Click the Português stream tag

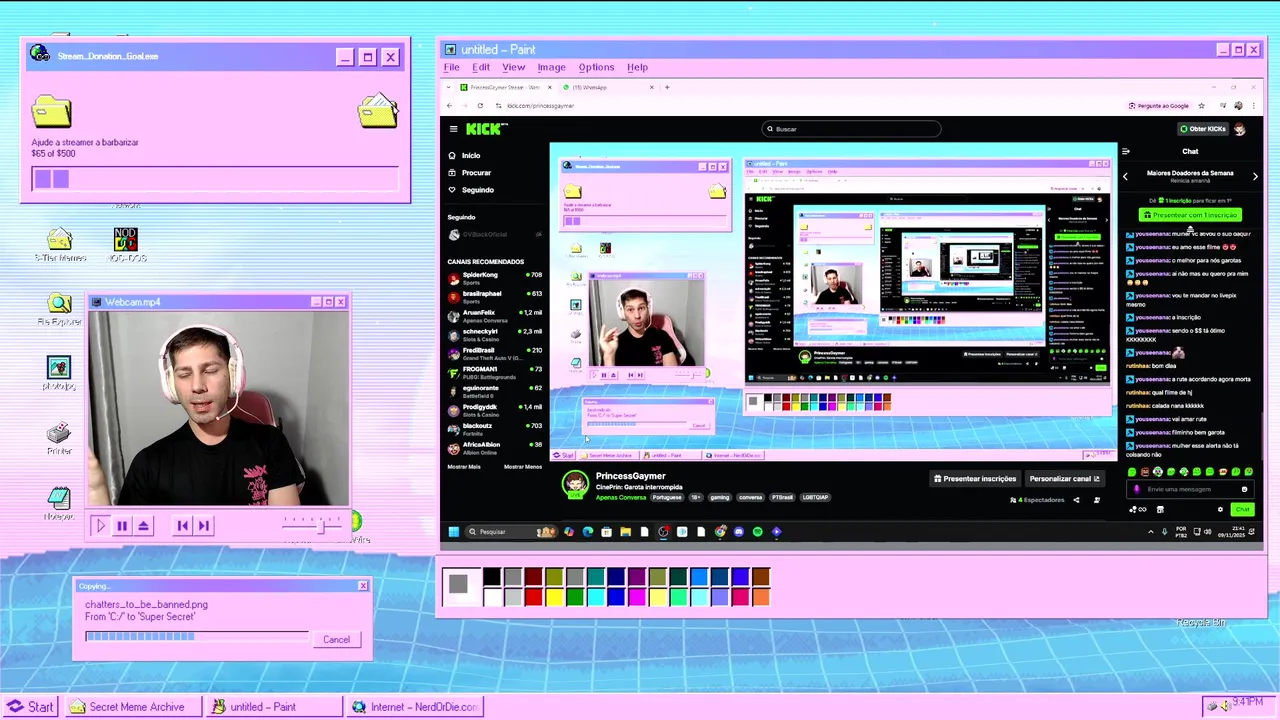pos(667,497)
